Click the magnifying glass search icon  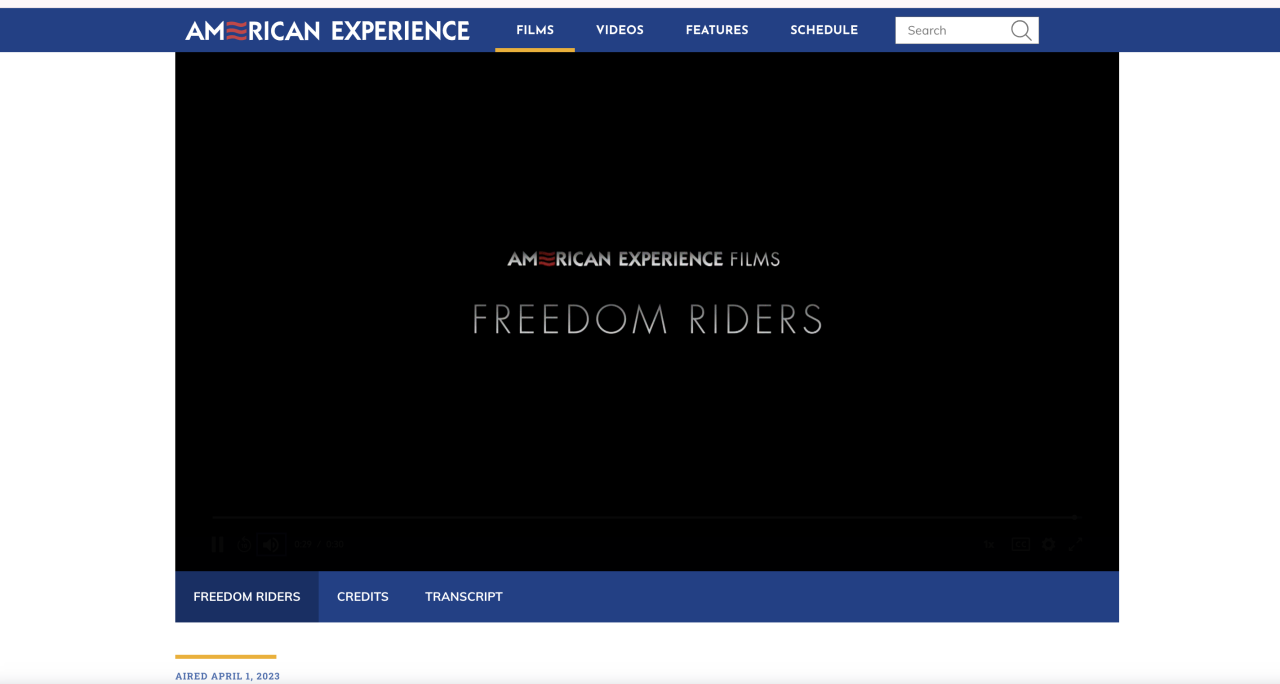[x=1021, y=31]
